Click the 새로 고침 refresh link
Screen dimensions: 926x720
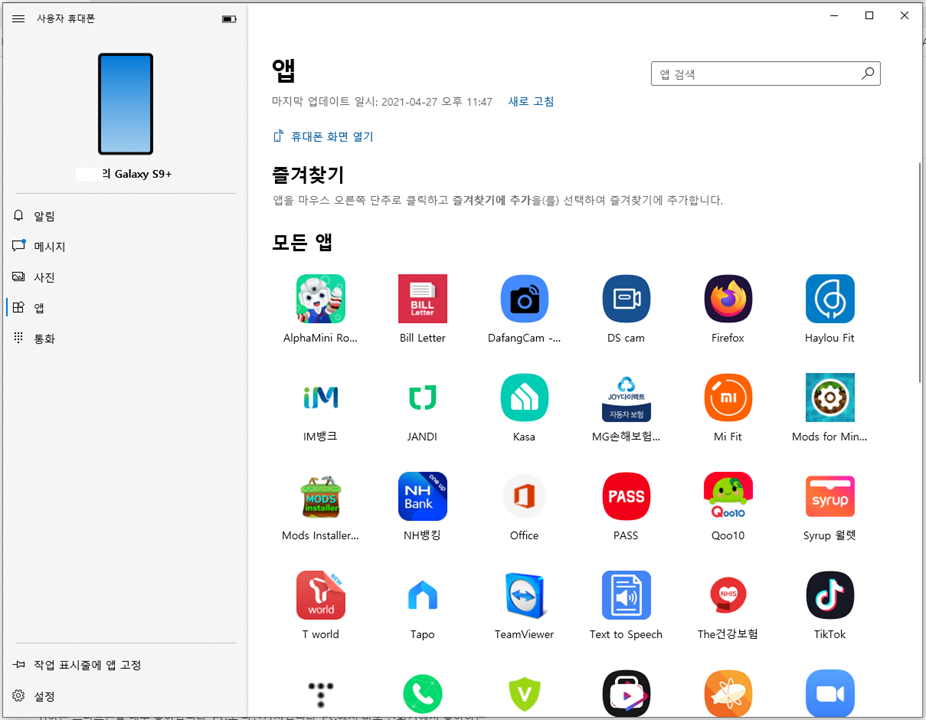pos(531,102)
